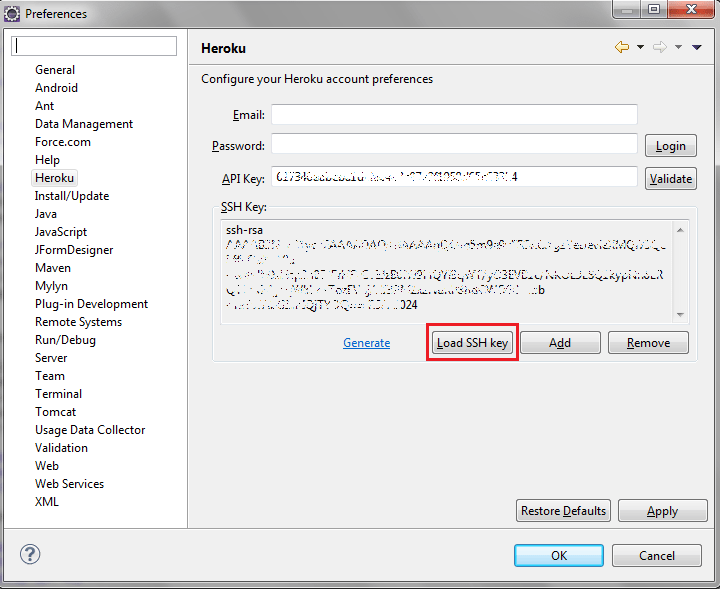The width and height of the screenshot is (720, 589).
Task: Select XML preferences category
Action: (x=47, y=502)
